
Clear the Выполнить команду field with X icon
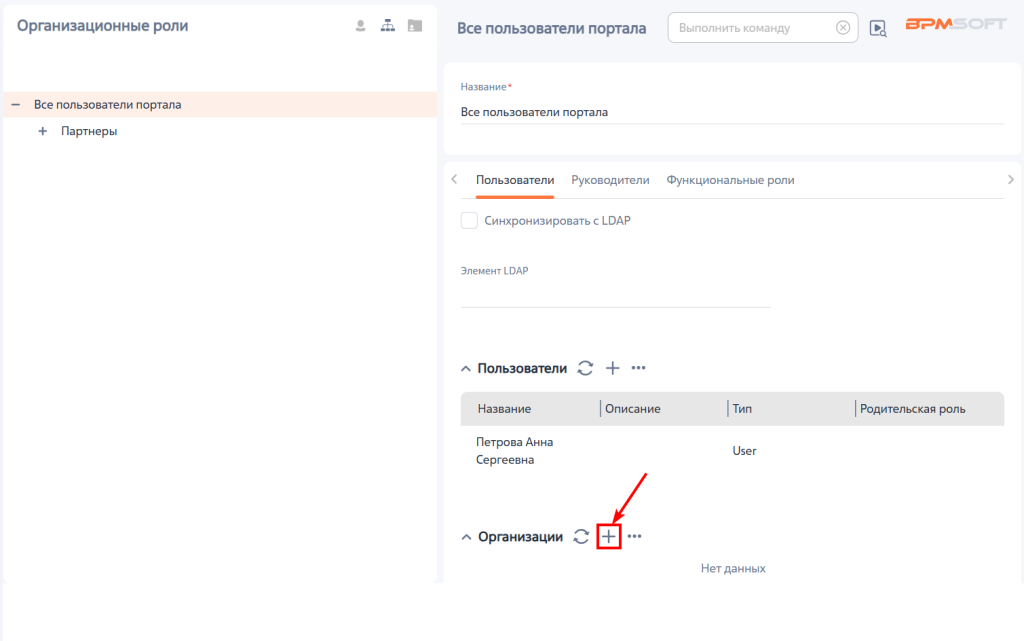(x=843, y=27)
